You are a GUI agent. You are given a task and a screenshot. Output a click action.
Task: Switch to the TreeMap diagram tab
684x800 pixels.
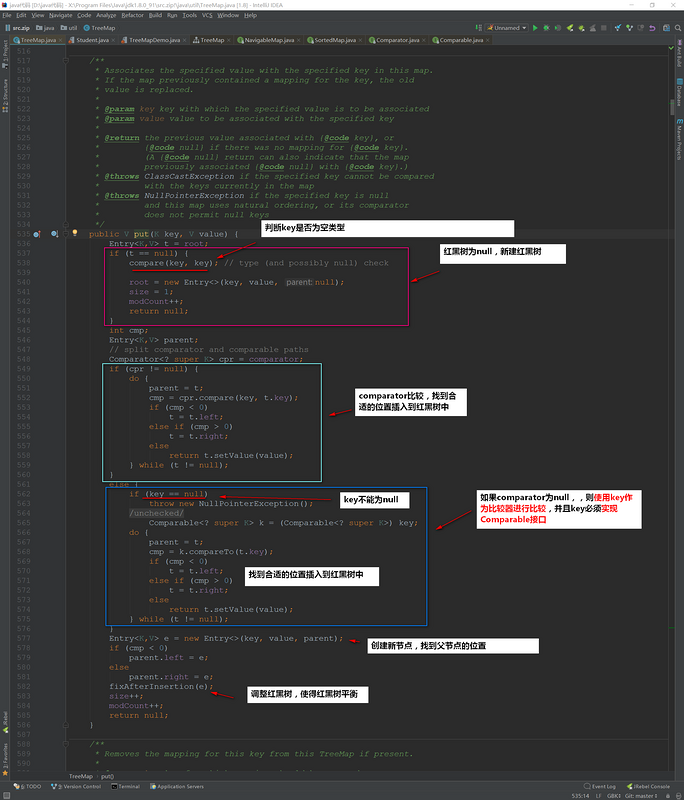212,40
